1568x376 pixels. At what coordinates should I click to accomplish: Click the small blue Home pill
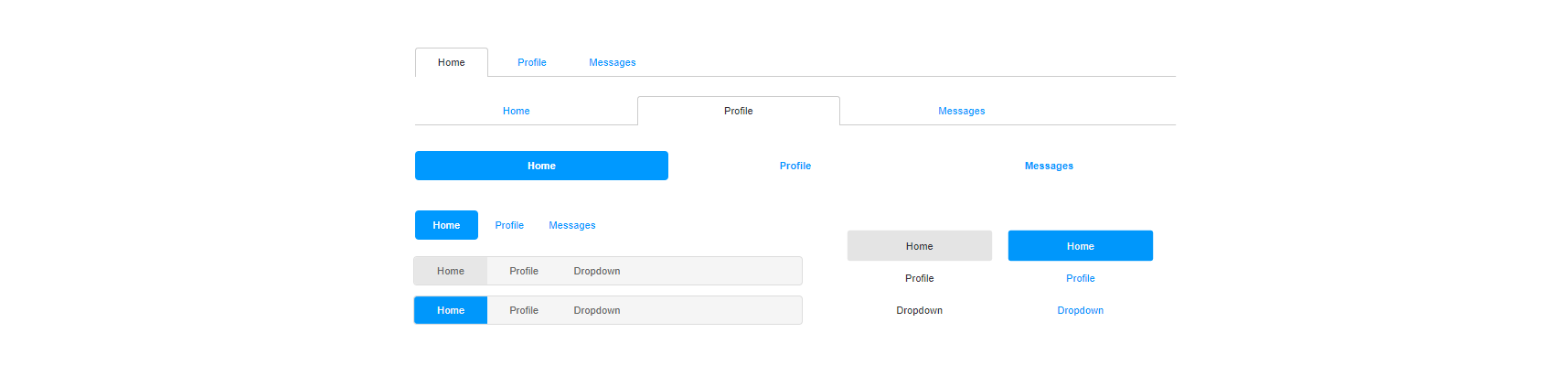coord(446,225)
